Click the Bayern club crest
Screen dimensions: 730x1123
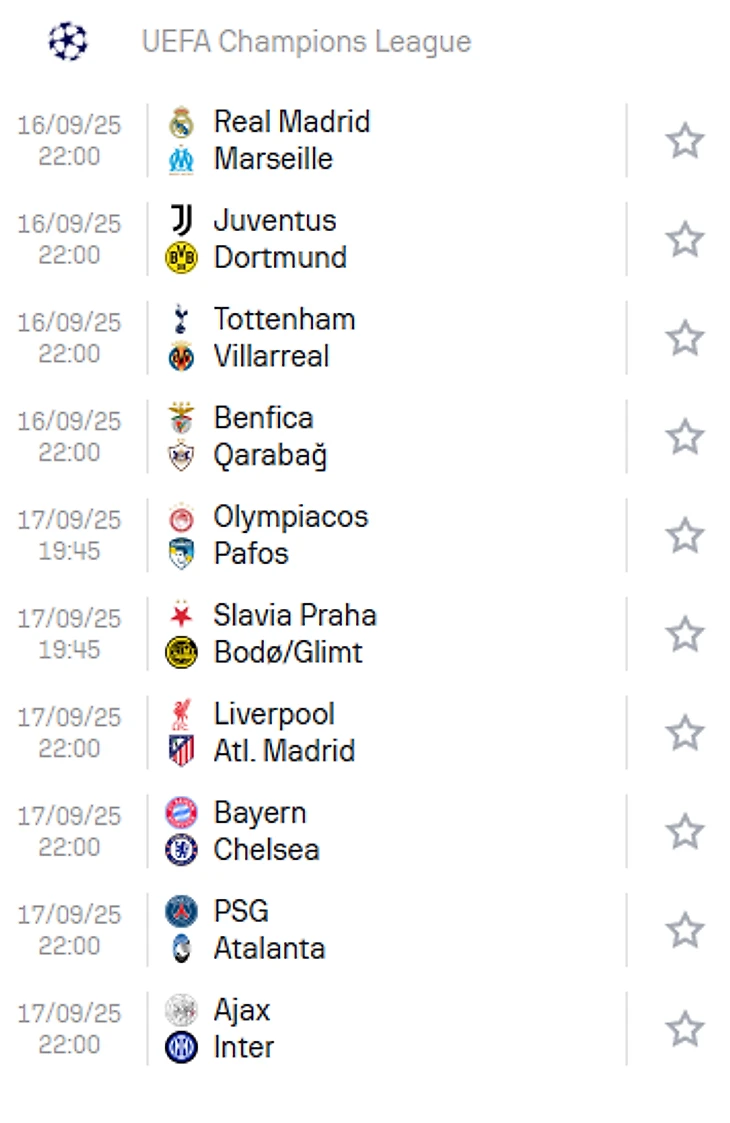coord(181,813)
